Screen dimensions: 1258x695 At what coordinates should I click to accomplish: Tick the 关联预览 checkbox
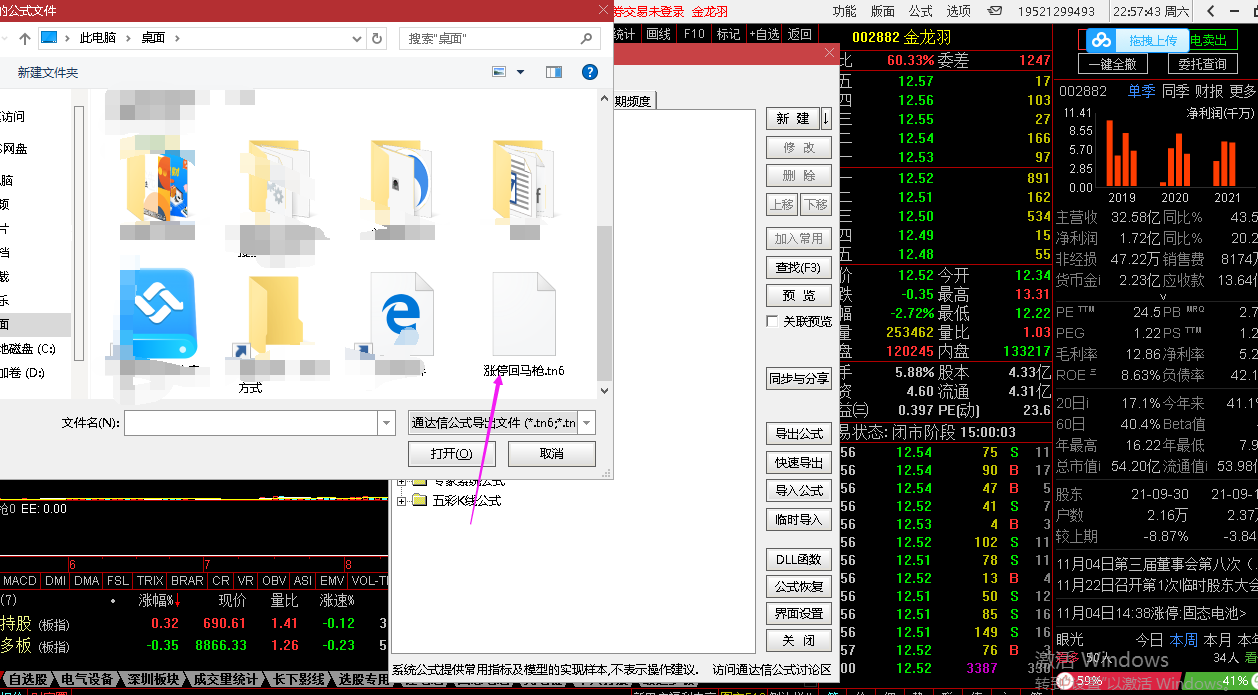[x=772, y=322]
